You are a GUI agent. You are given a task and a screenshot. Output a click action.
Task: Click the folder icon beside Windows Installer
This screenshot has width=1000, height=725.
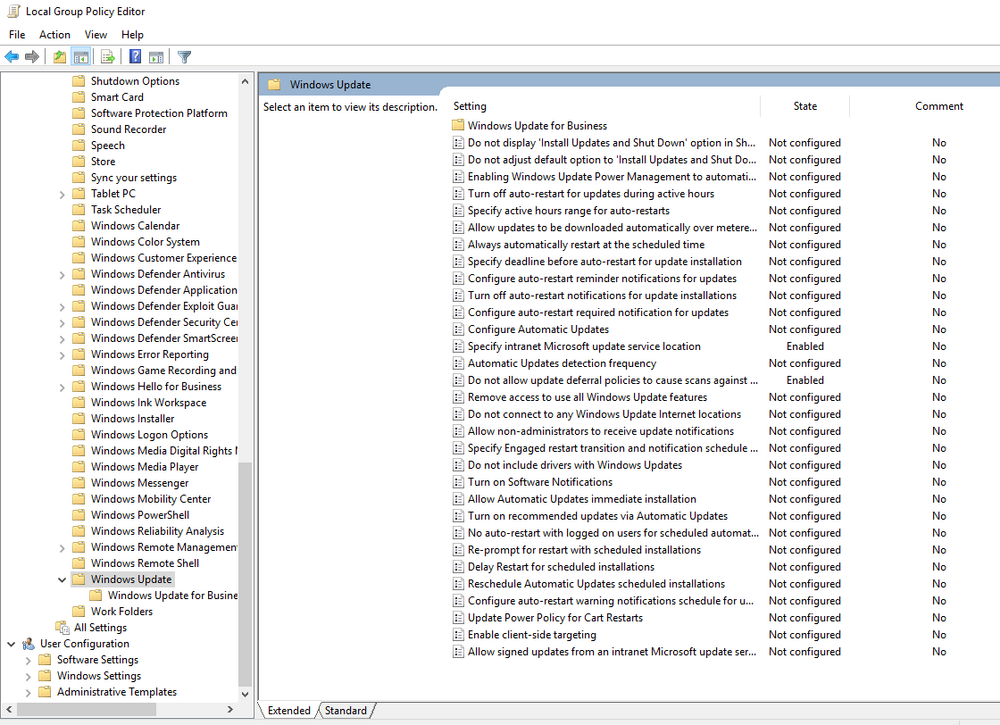(78, 418)
